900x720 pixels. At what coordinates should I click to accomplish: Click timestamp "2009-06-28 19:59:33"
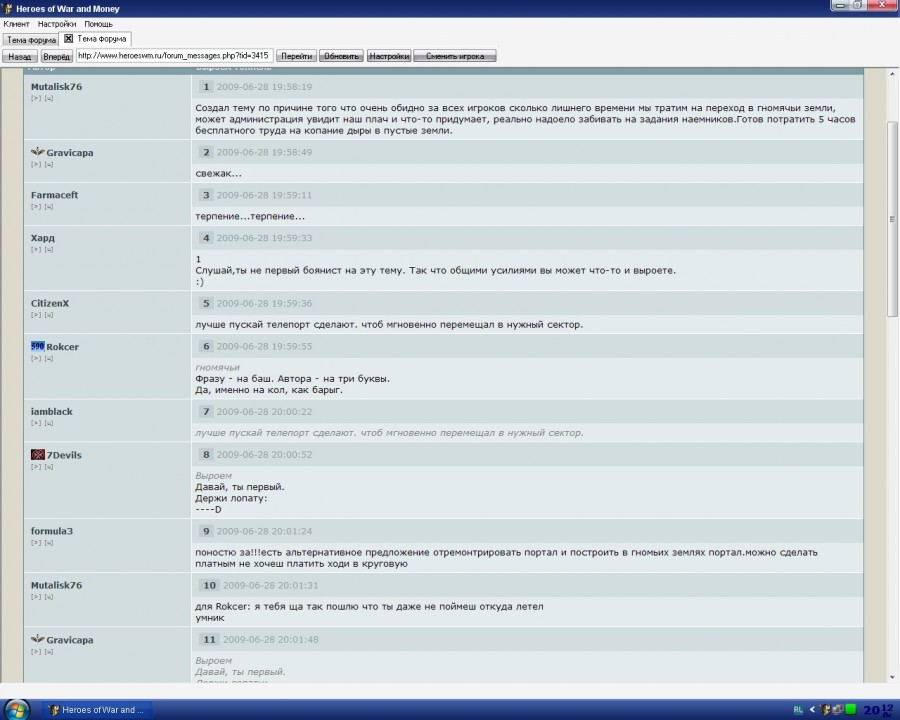(x=264, y=238)
